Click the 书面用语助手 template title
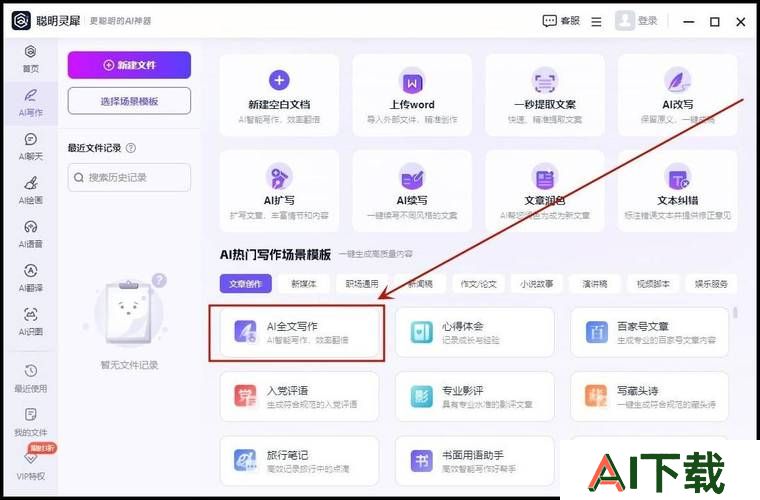 (x=473, y=455)
